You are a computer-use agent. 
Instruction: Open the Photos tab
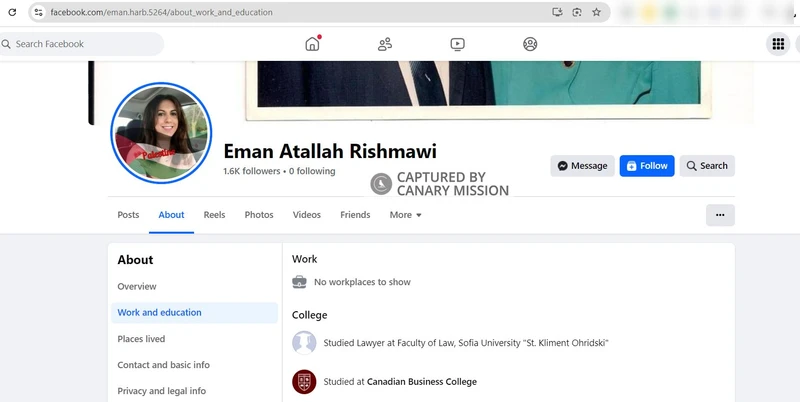coord(259,215)
